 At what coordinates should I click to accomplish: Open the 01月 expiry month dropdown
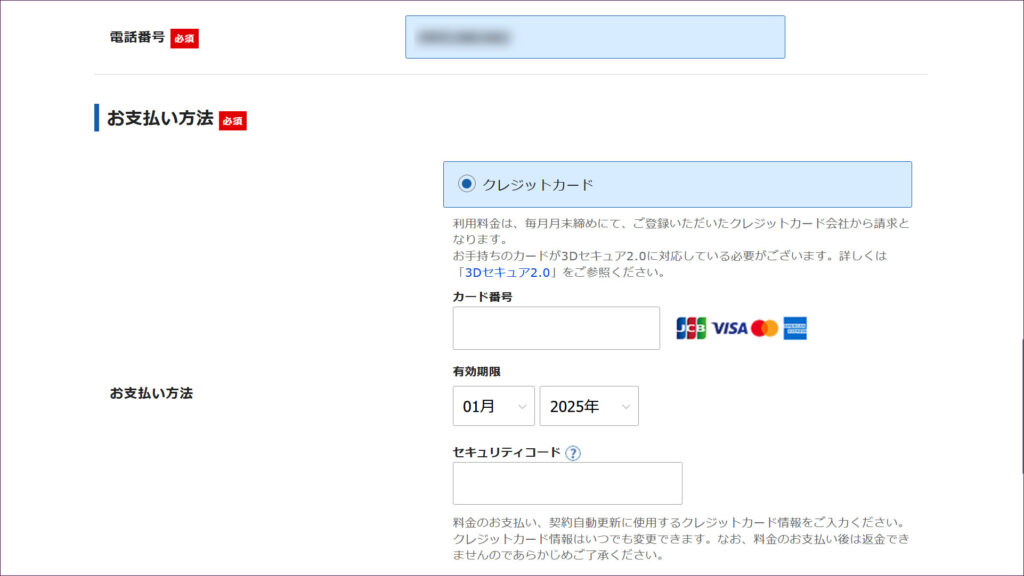coord(494,406)
